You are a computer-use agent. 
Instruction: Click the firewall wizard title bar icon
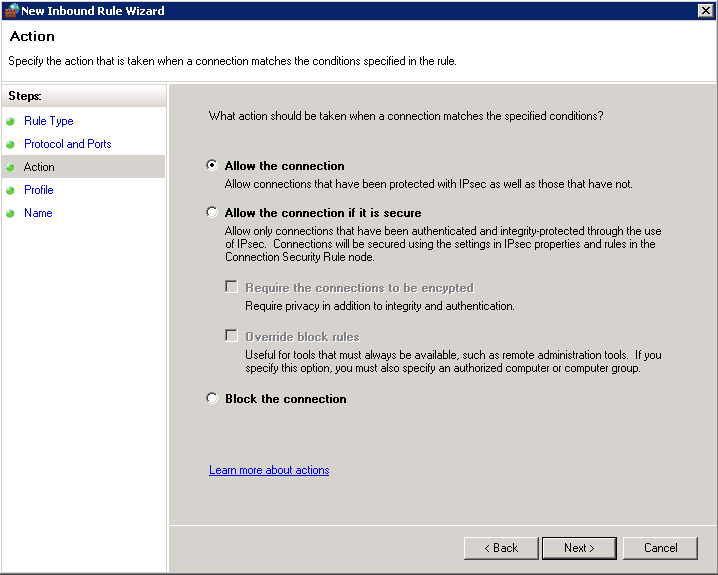pyautogui.click(x=11, y=11)
